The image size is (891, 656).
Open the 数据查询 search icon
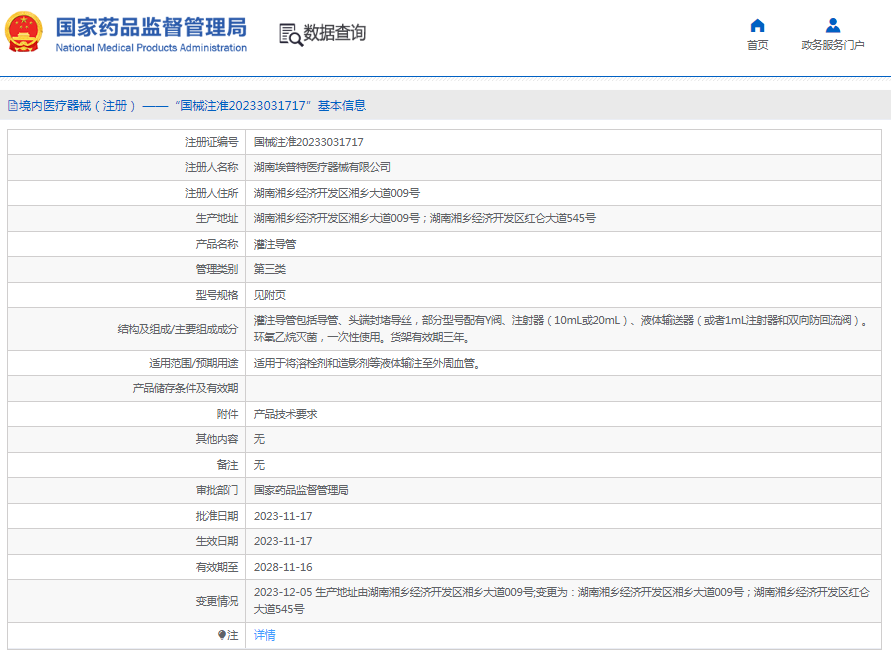coord(291,34)
